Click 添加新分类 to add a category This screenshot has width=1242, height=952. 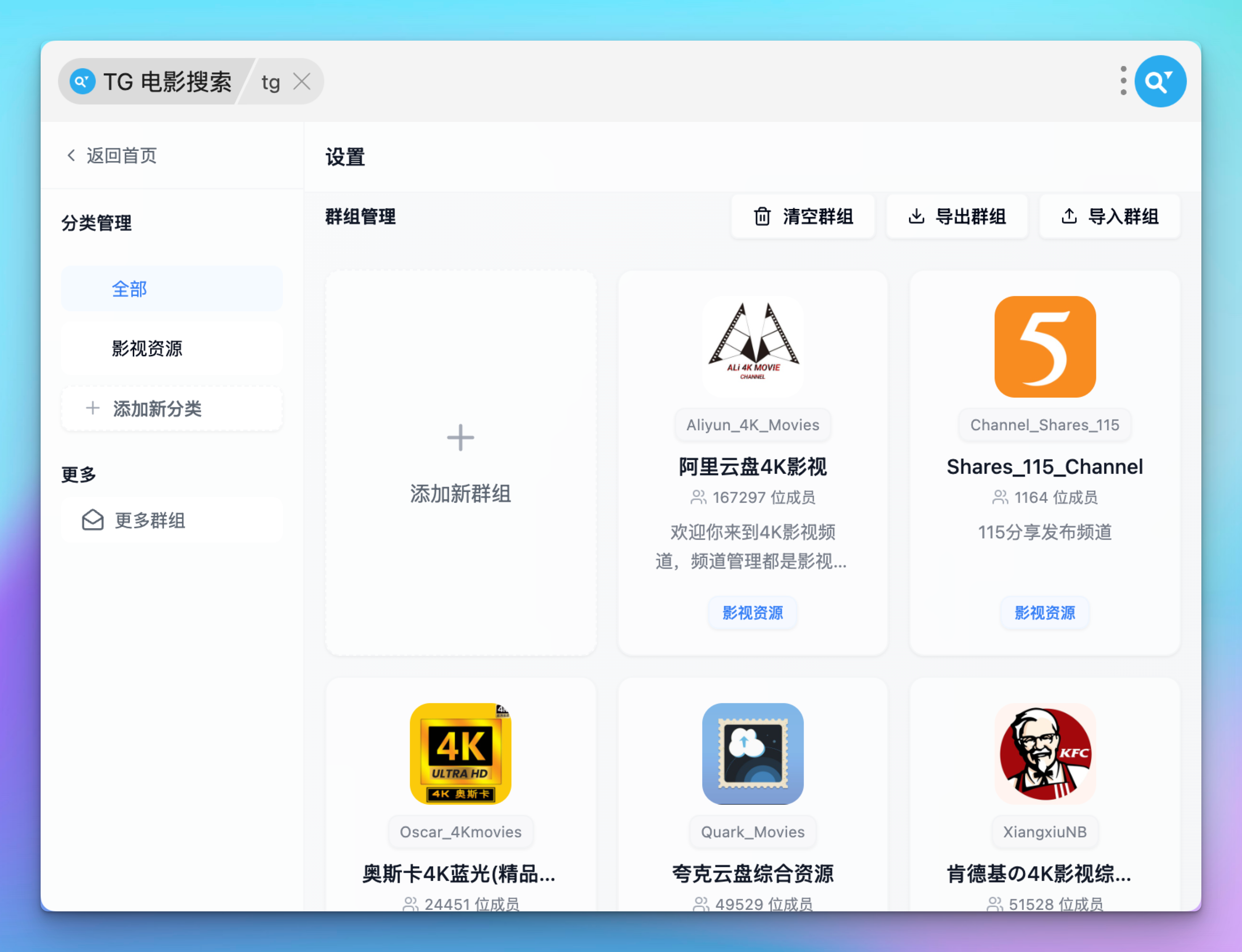tap(172, 409)
